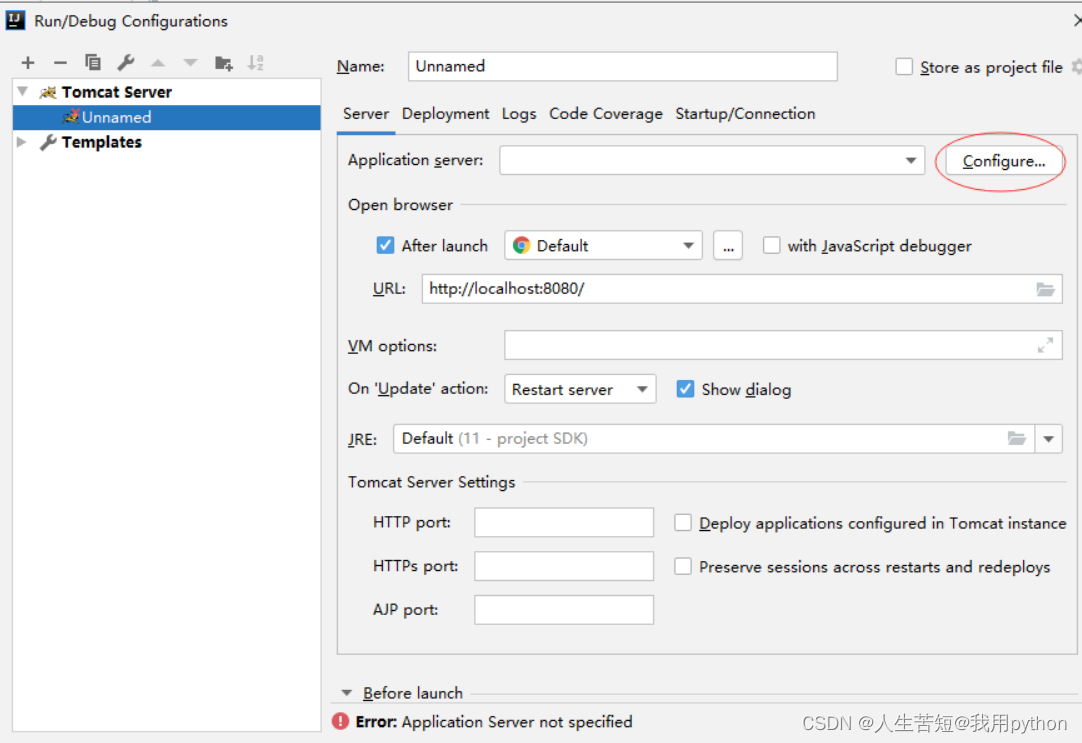Screen dimensions: 1082x743
Task: Open the Startup/Connection tab
Action: click(x=745, y=114)
